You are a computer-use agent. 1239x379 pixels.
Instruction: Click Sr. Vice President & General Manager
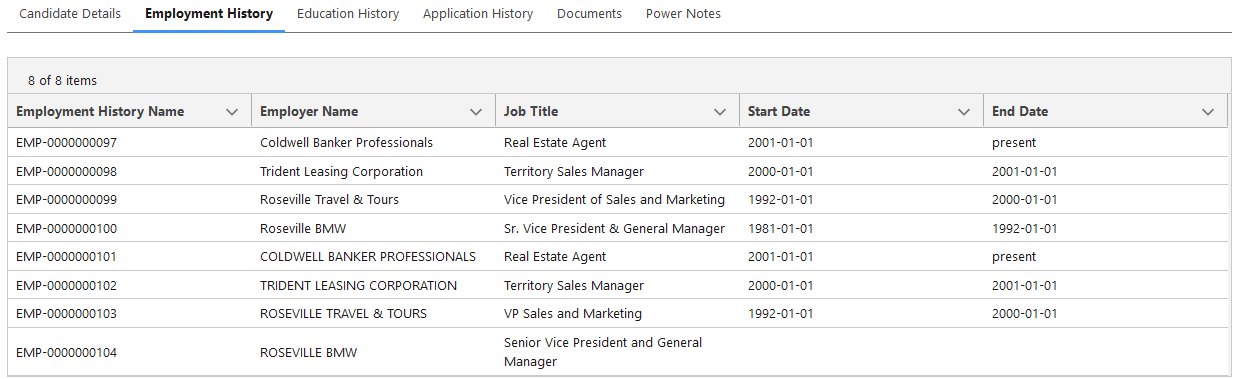[x=614, y=228]
